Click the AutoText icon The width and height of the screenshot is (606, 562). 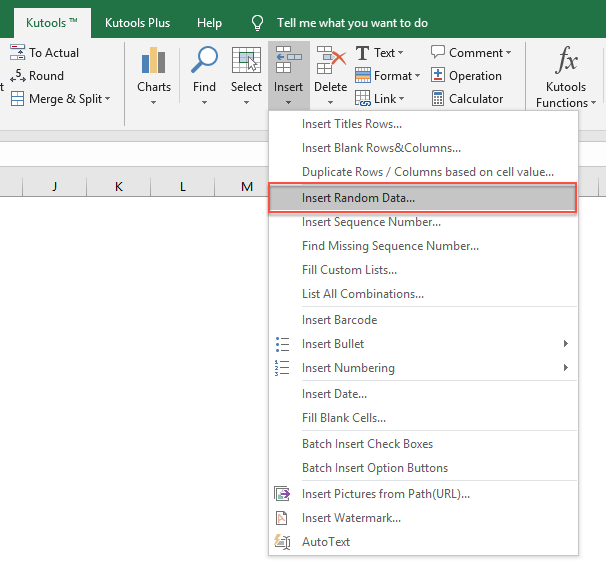(282, 542)
